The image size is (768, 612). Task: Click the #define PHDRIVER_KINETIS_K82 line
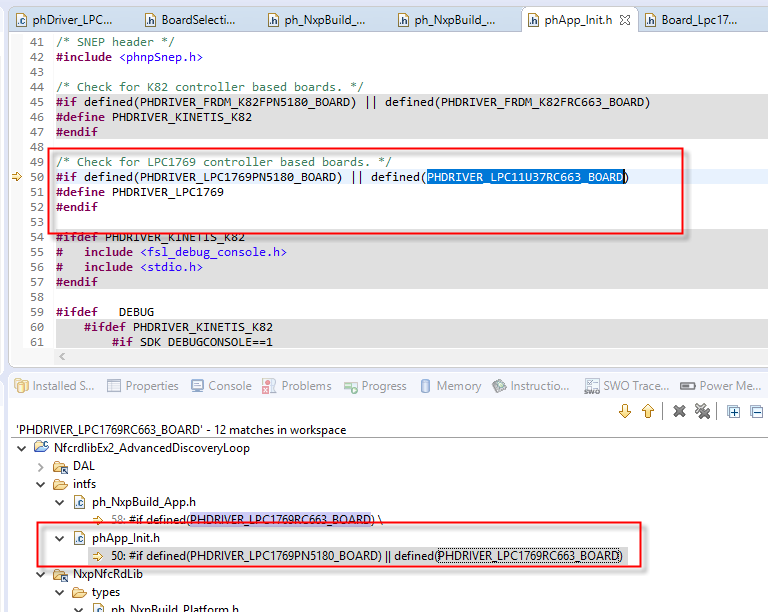(154, 118)
